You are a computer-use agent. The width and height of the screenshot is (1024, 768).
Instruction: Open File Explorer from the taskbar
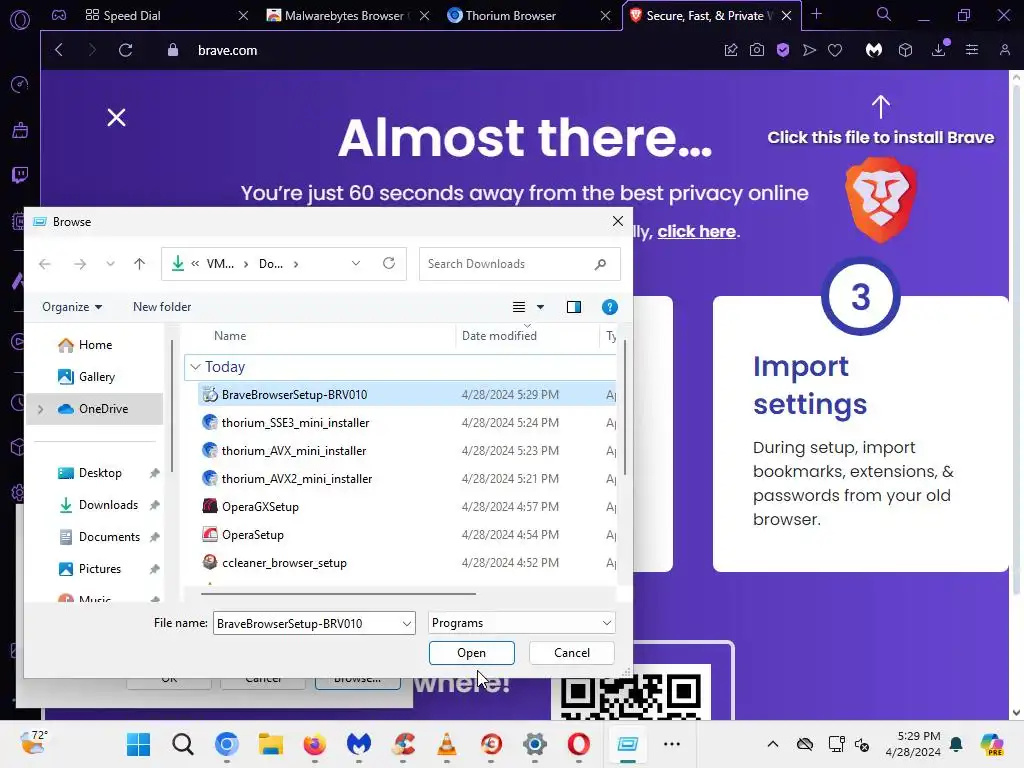click(270, 744)
